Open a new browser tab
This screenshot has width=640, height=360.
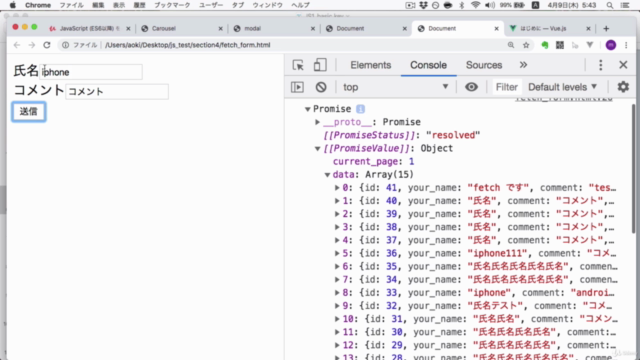606,29
